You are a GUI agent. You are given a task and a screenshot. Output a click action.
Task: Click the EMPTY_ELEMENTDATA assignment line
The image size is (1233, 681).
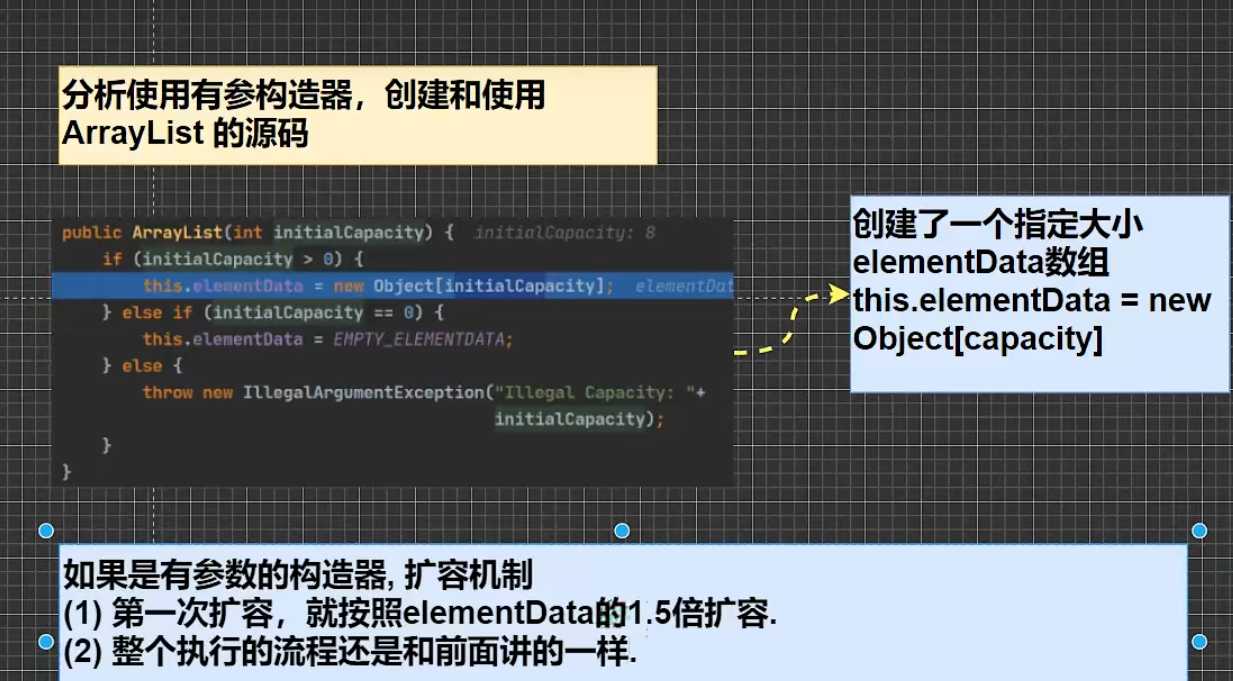tap(327, 340)
